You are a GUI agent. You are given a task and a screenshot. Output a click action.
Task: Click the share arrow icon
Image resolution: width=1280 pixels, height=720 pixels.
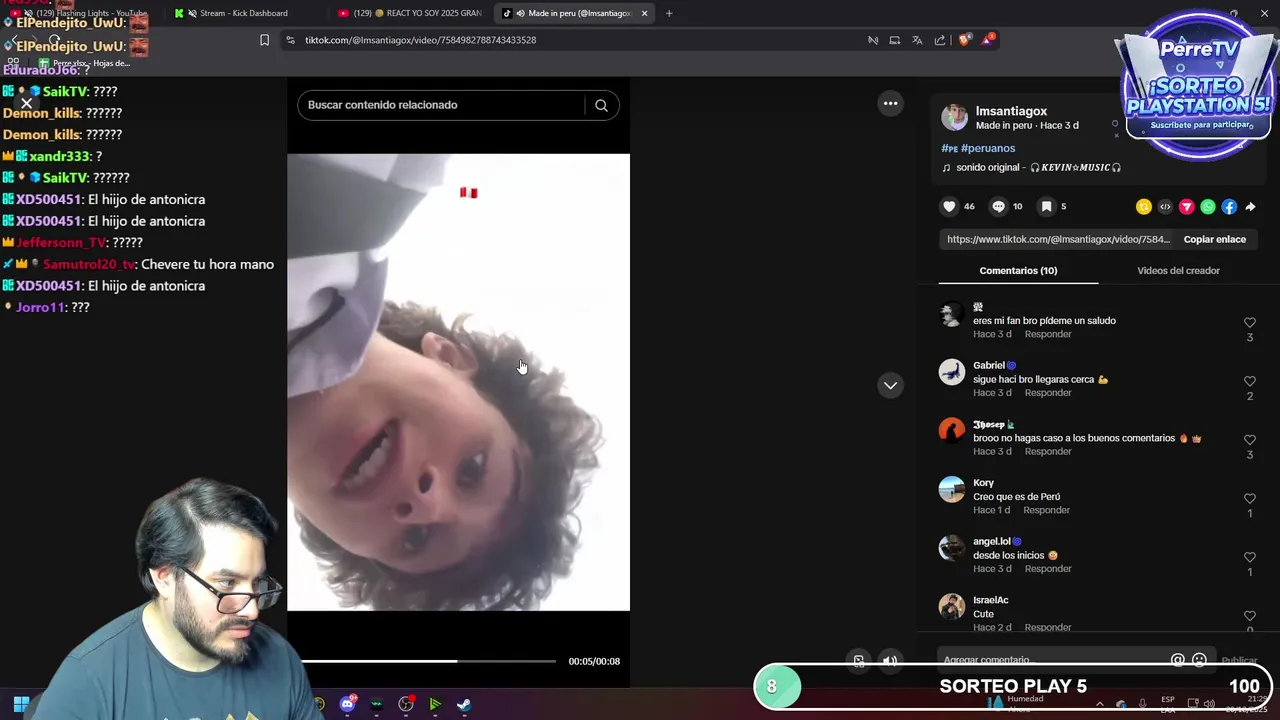click(x=1250, y=207)
